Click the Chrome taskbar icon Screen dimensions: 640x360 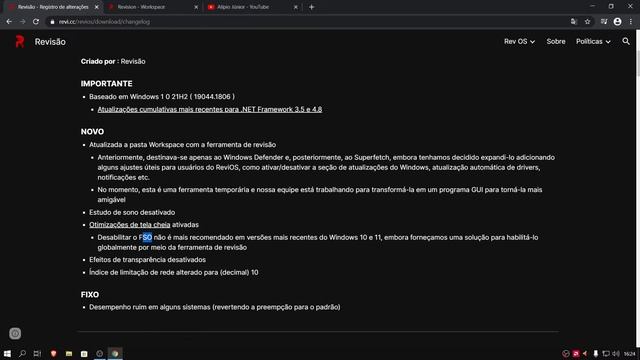coord(115,353)
